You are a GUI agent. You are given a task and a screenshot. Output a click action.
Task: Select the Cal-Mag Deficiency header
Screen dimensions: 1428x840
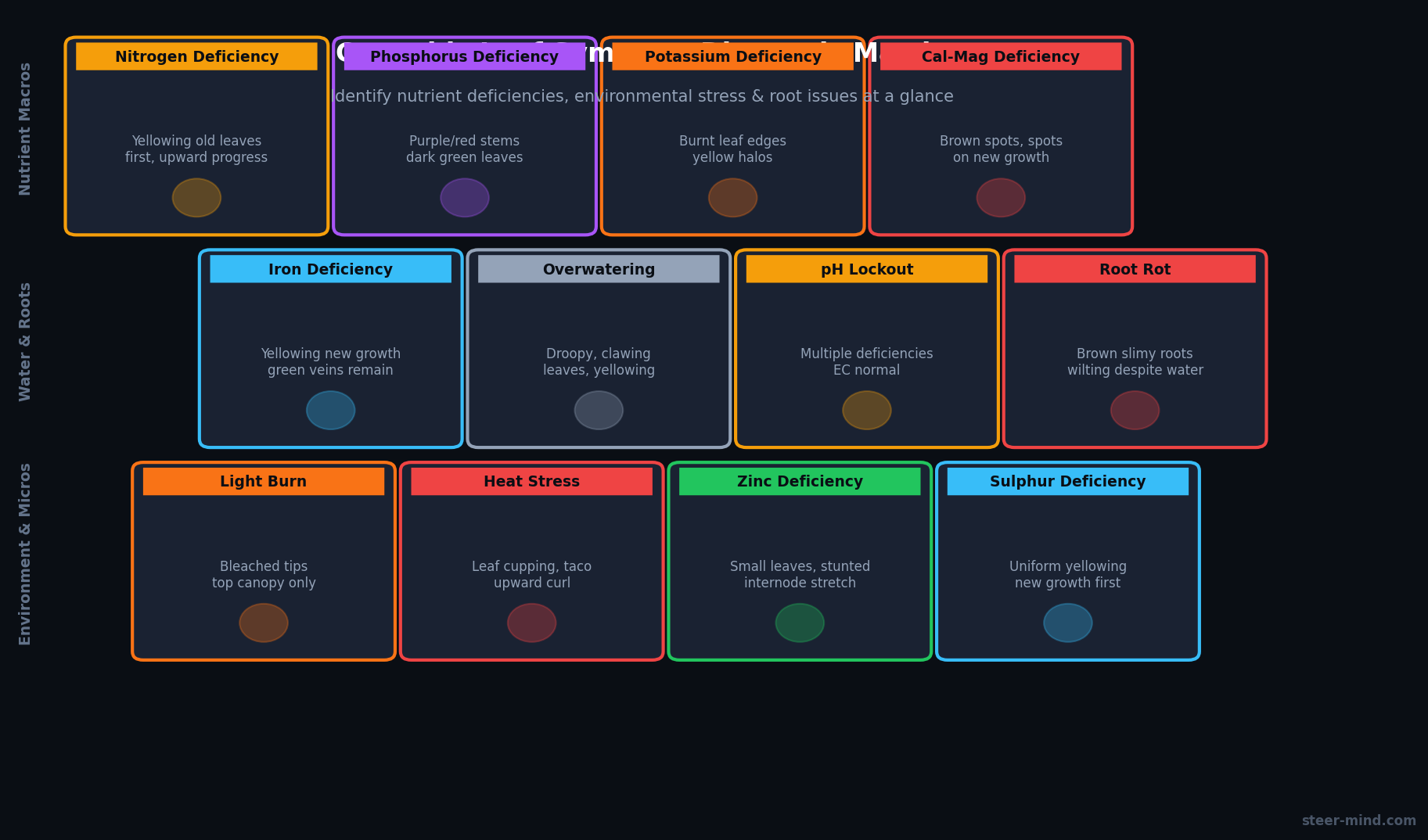(1000, 57)
